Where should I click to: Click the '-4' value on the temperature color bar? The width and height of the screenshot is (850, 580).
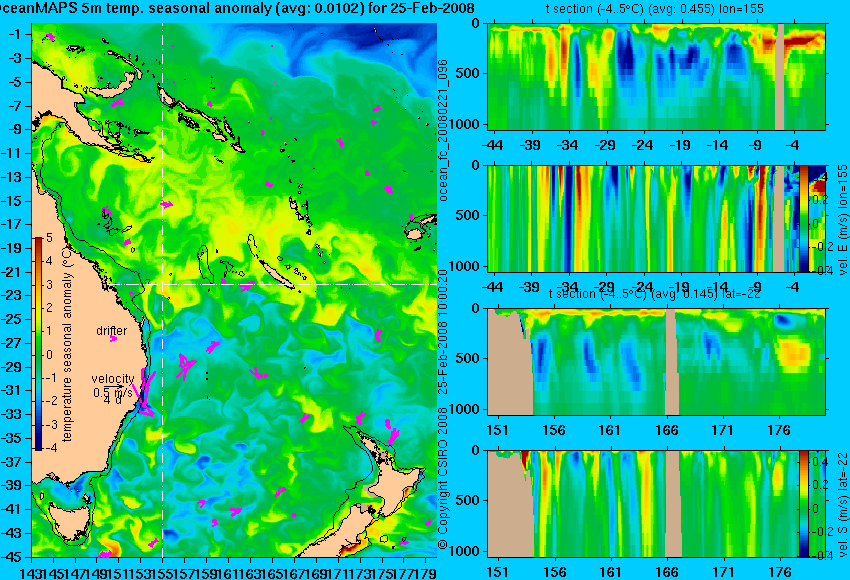49,448
